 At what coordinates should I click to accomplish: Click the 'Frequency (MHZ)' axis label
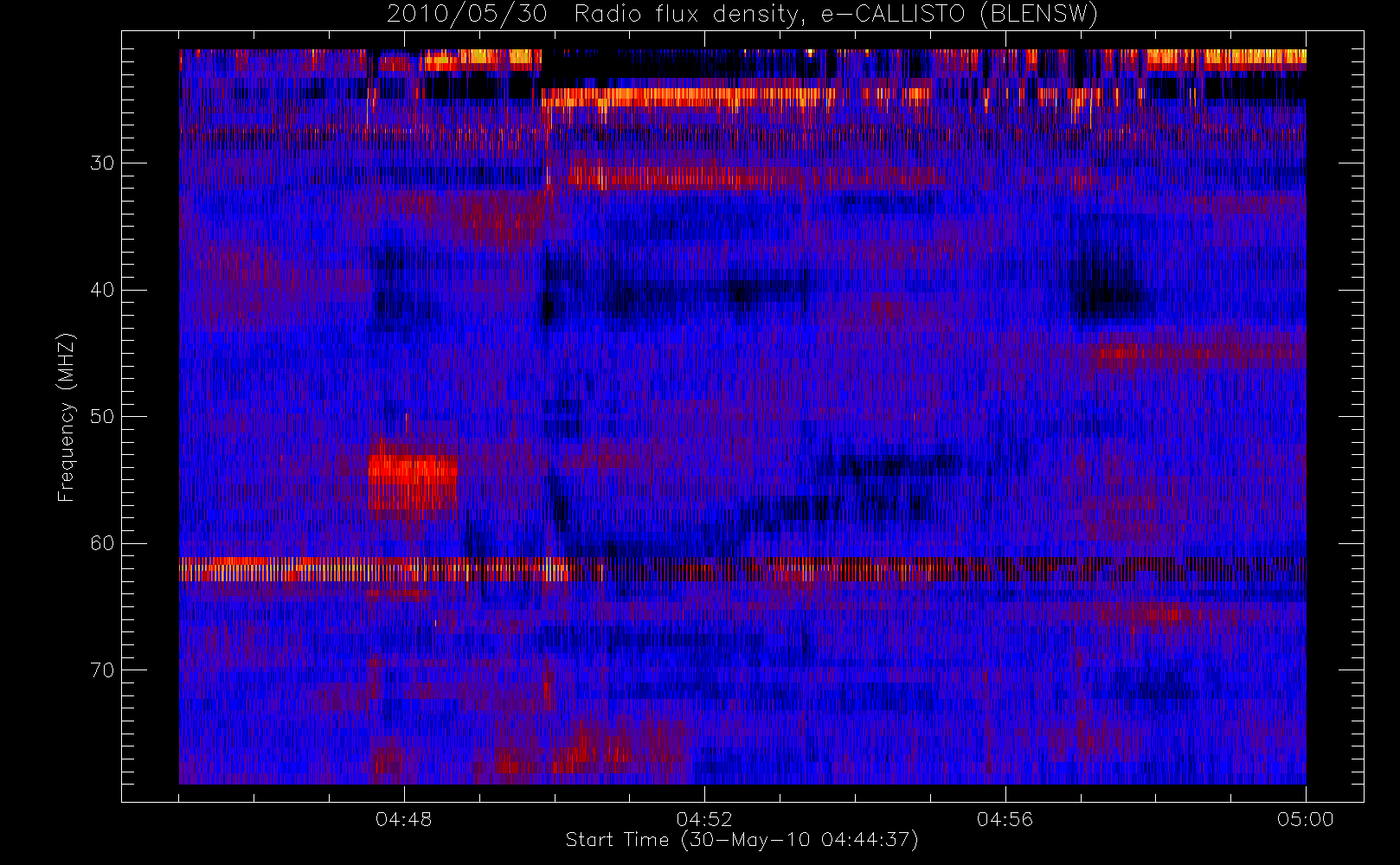coord(67,417)
